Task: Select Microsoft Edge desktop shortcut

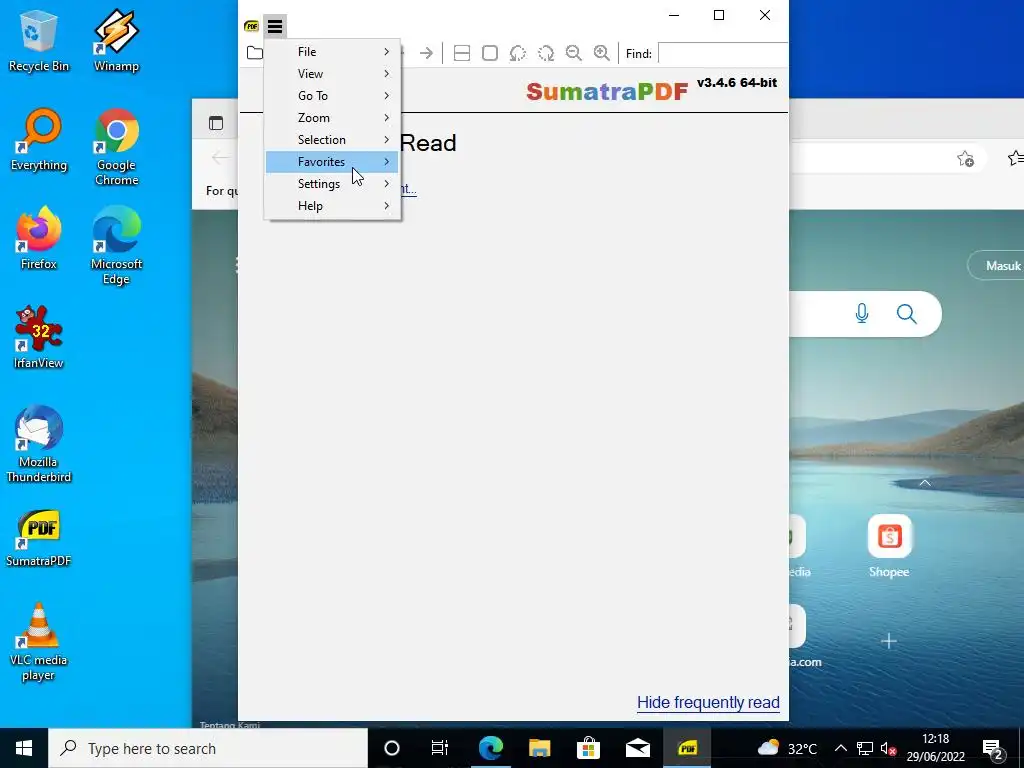Action: pos(116,246)
